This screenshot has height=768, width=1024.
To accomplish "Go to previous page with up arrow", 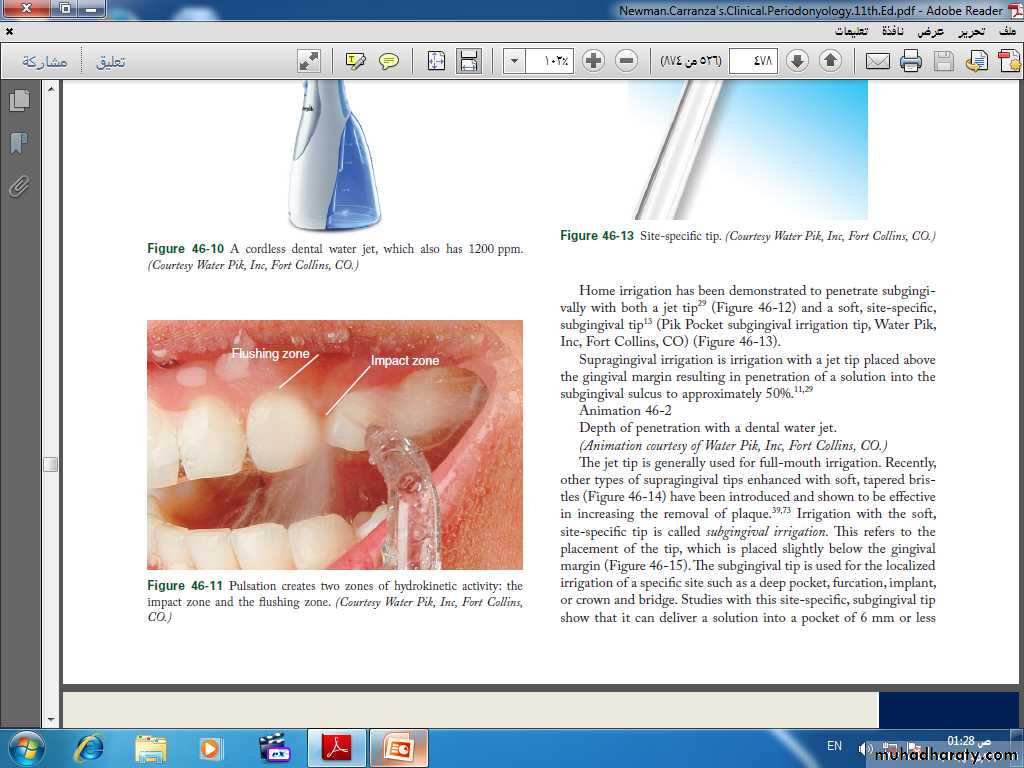I will (830, 62).
